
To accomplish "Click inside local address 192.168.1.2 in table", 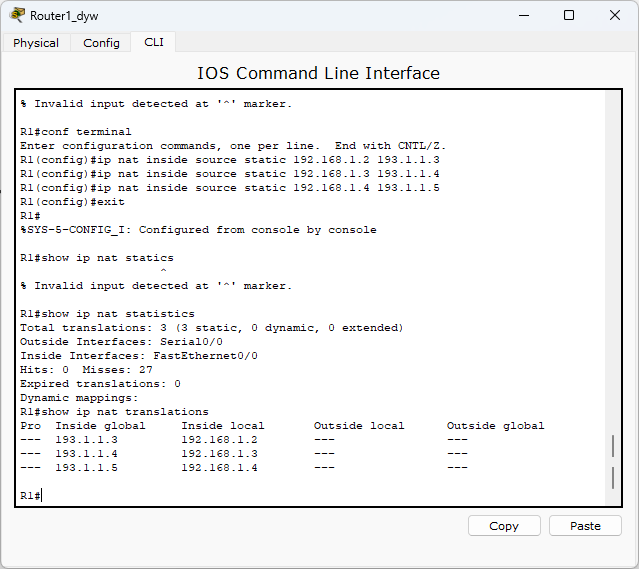I will (x=219, y=440).
